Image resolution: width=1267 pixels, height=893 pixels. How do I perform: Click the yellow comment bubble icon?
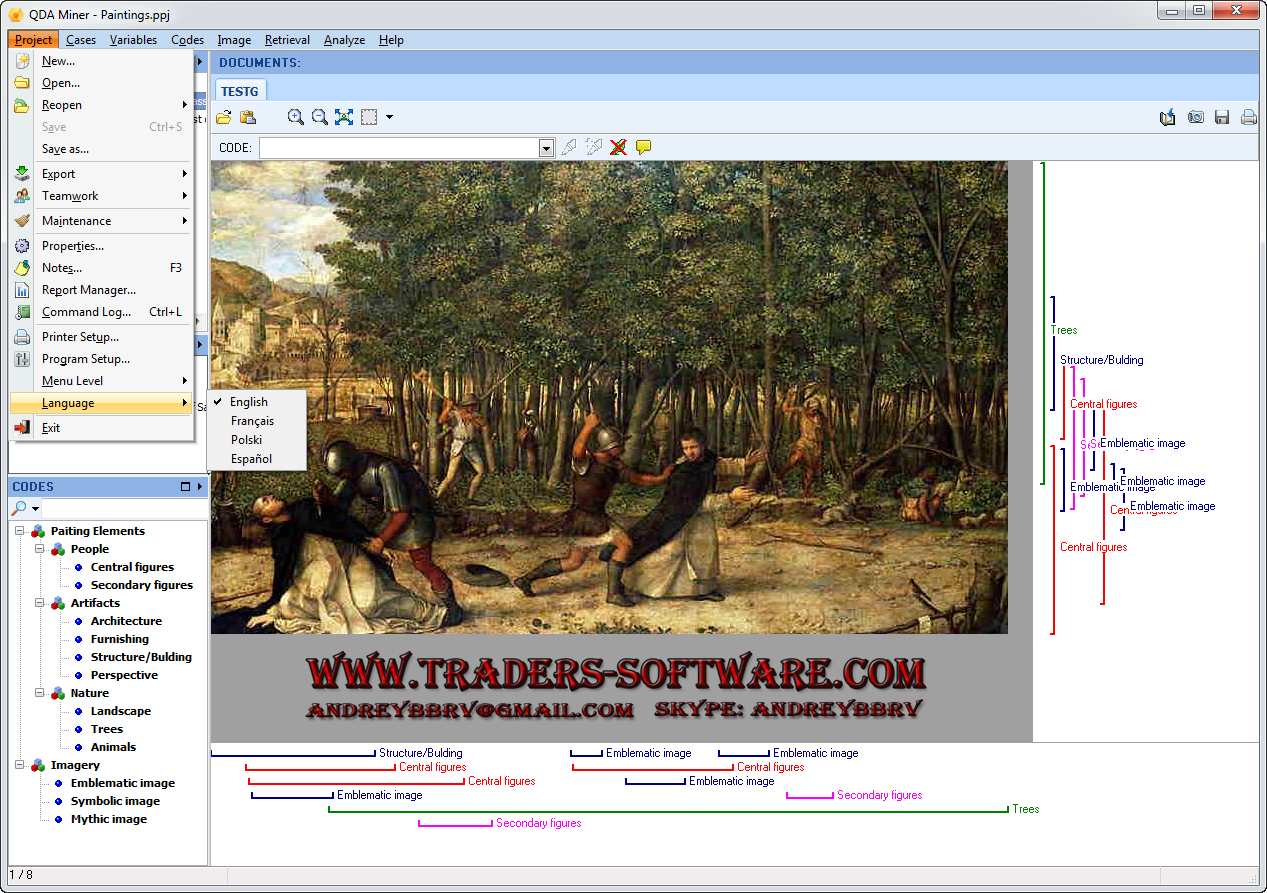(x=643, y=147)
